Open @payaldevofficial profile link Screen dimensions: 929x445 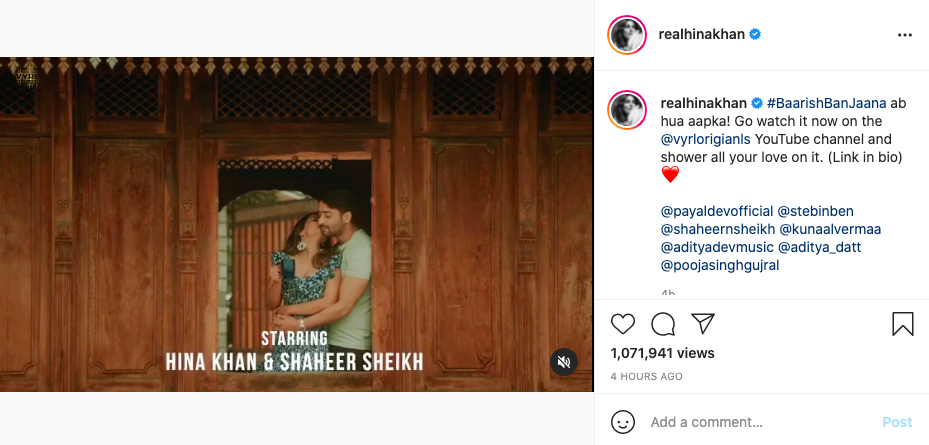click(717, 212)
